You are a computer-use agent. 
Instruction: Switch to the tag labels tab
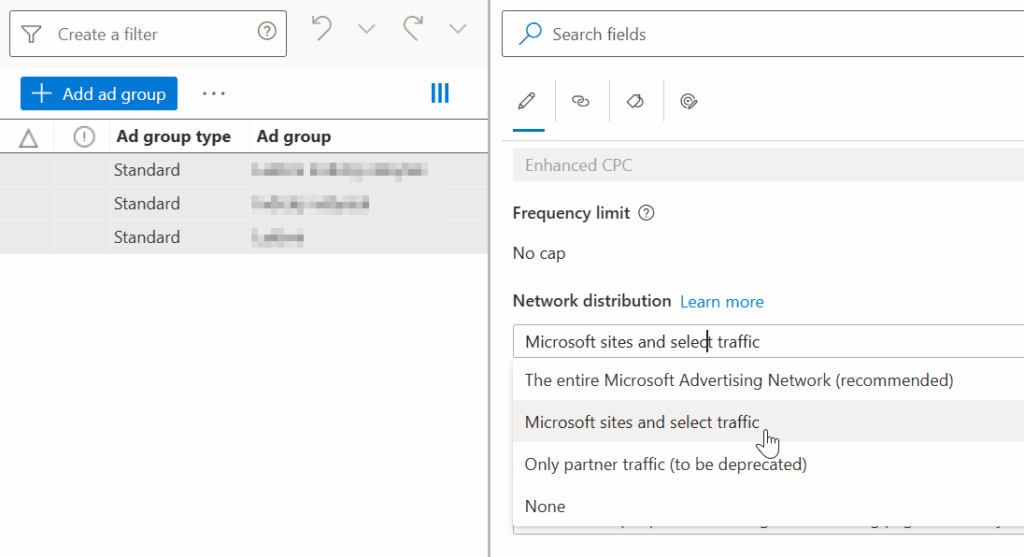click(x=635, y=101)
